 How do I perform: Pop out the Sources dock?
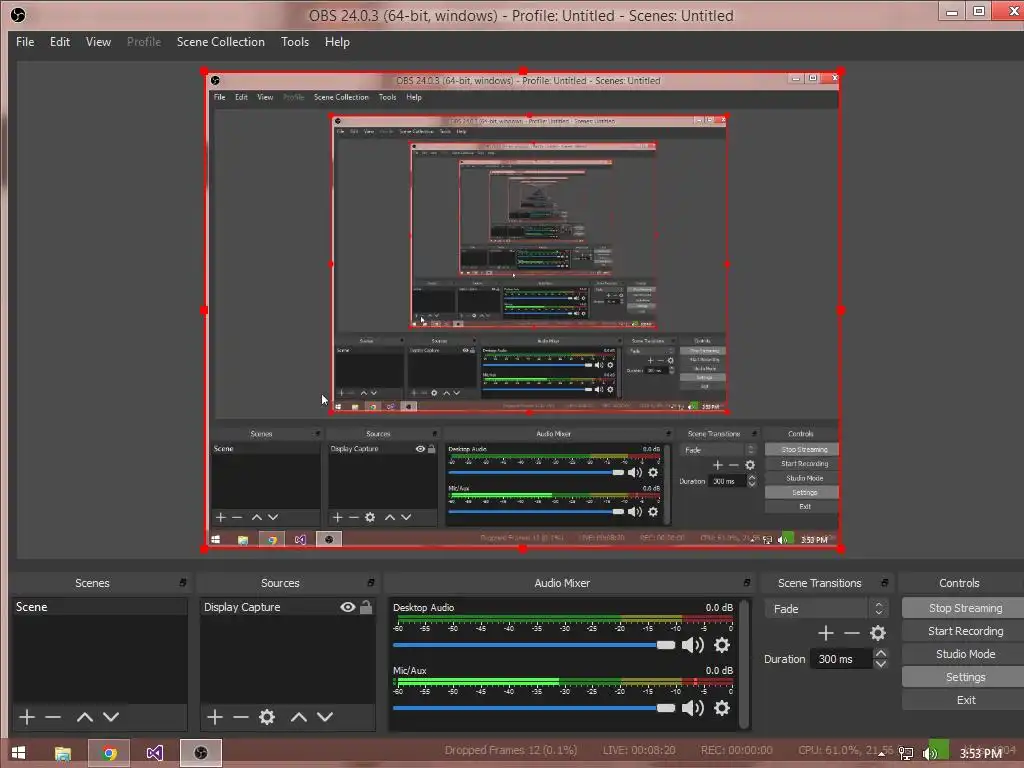tap(371, 583)
